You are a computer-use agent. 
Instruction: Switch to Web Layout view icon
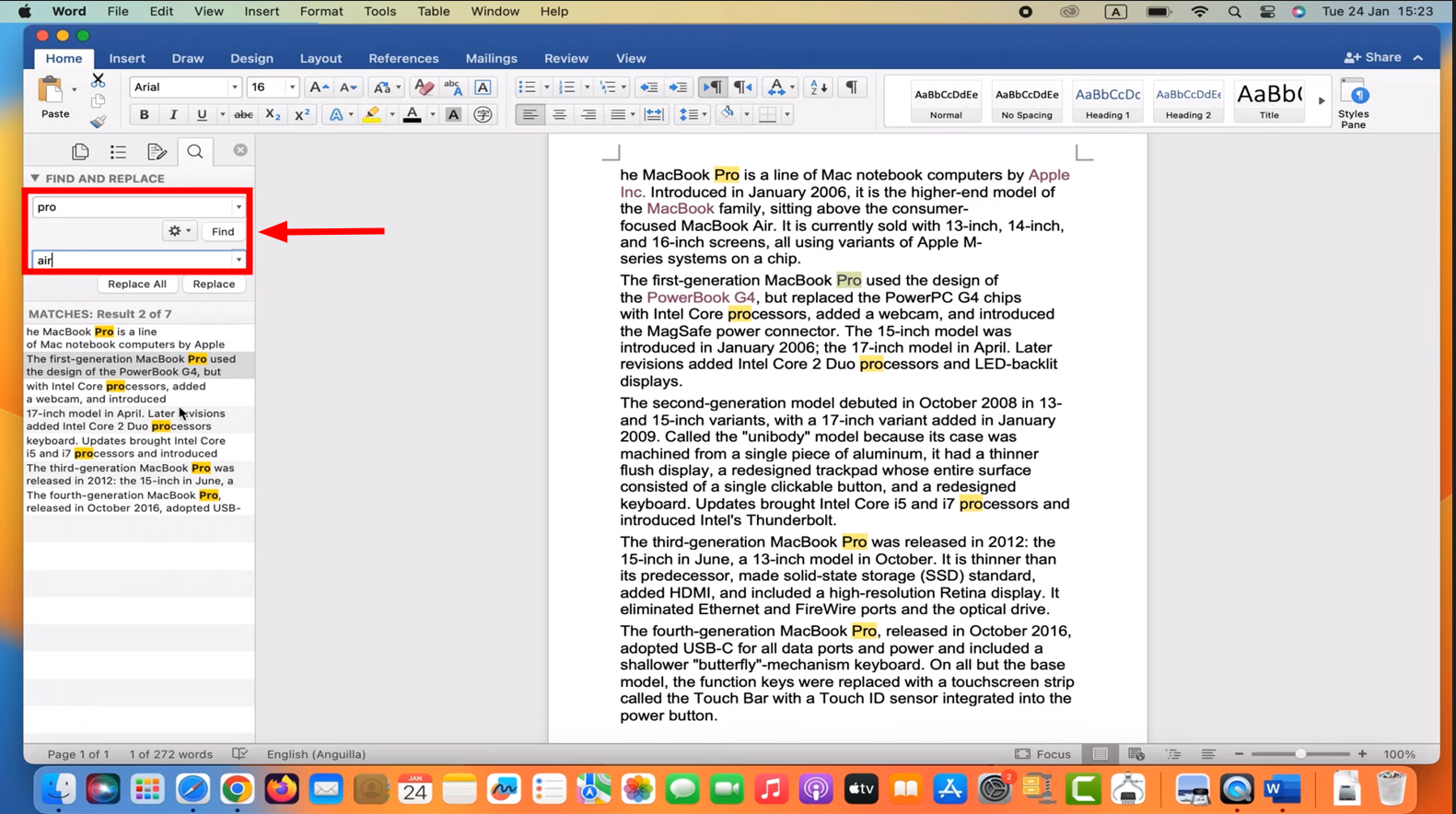pyautogui.click(x=1136, y=754)
